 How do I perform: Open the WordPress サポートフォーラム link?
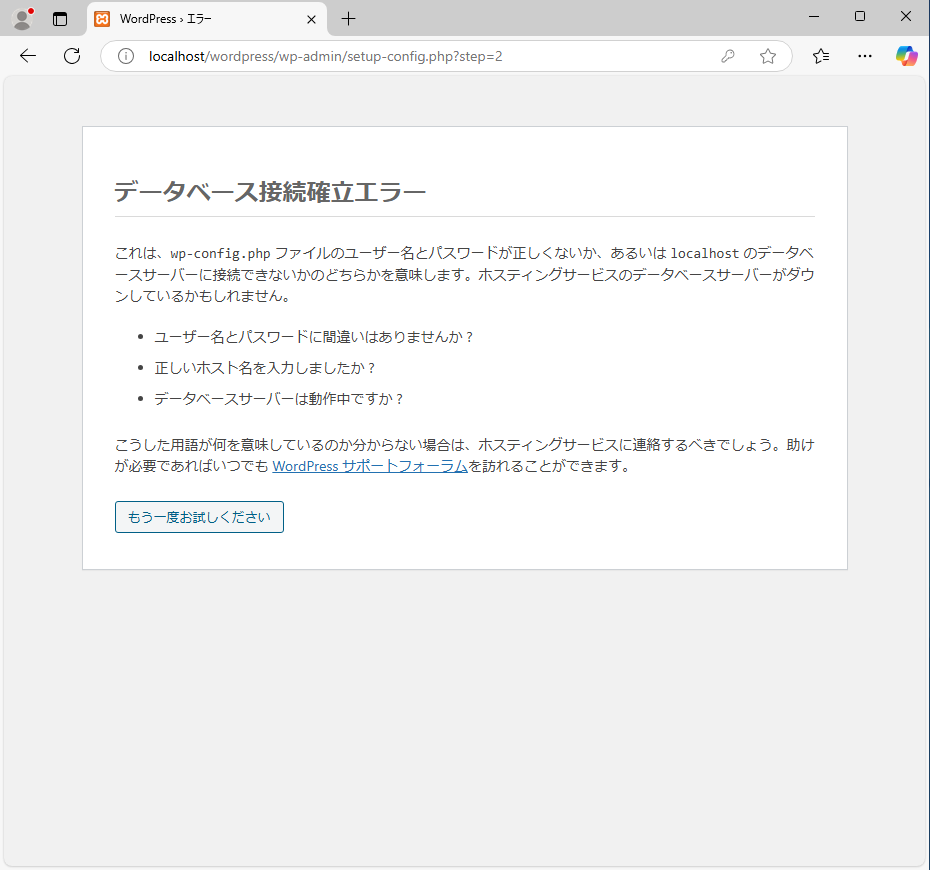pyautogui.click(x=369, y=466)
